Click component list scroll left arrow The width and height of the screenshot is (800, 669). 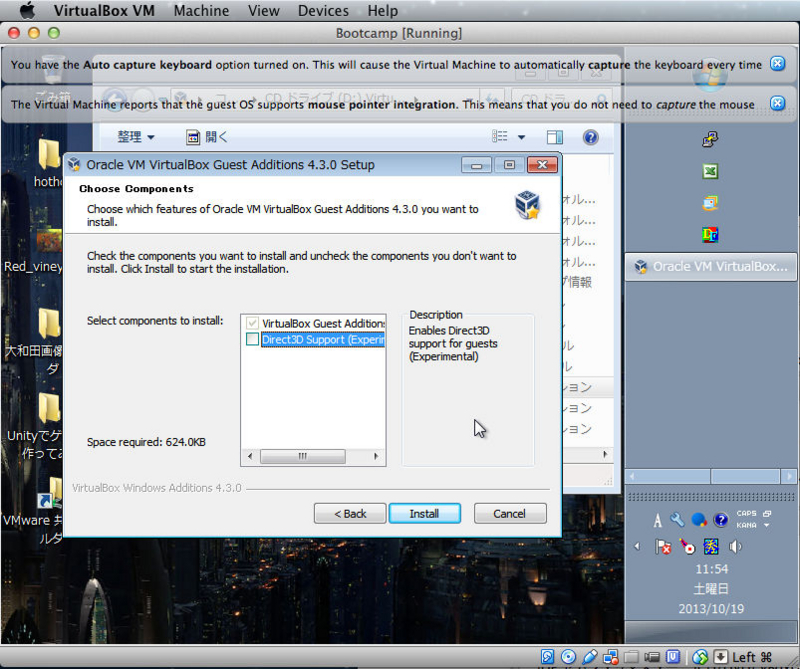249,456
